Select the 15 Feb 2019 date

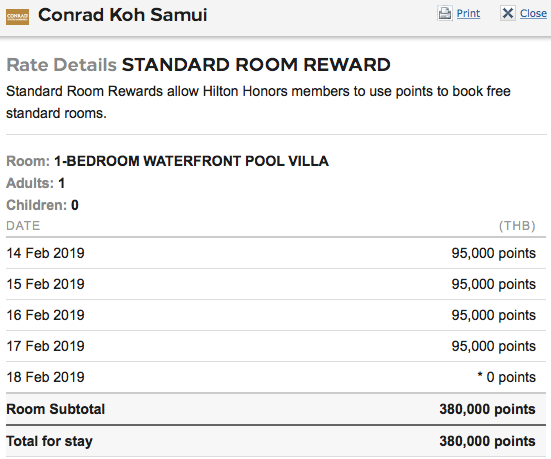click(x=45, y=284)
